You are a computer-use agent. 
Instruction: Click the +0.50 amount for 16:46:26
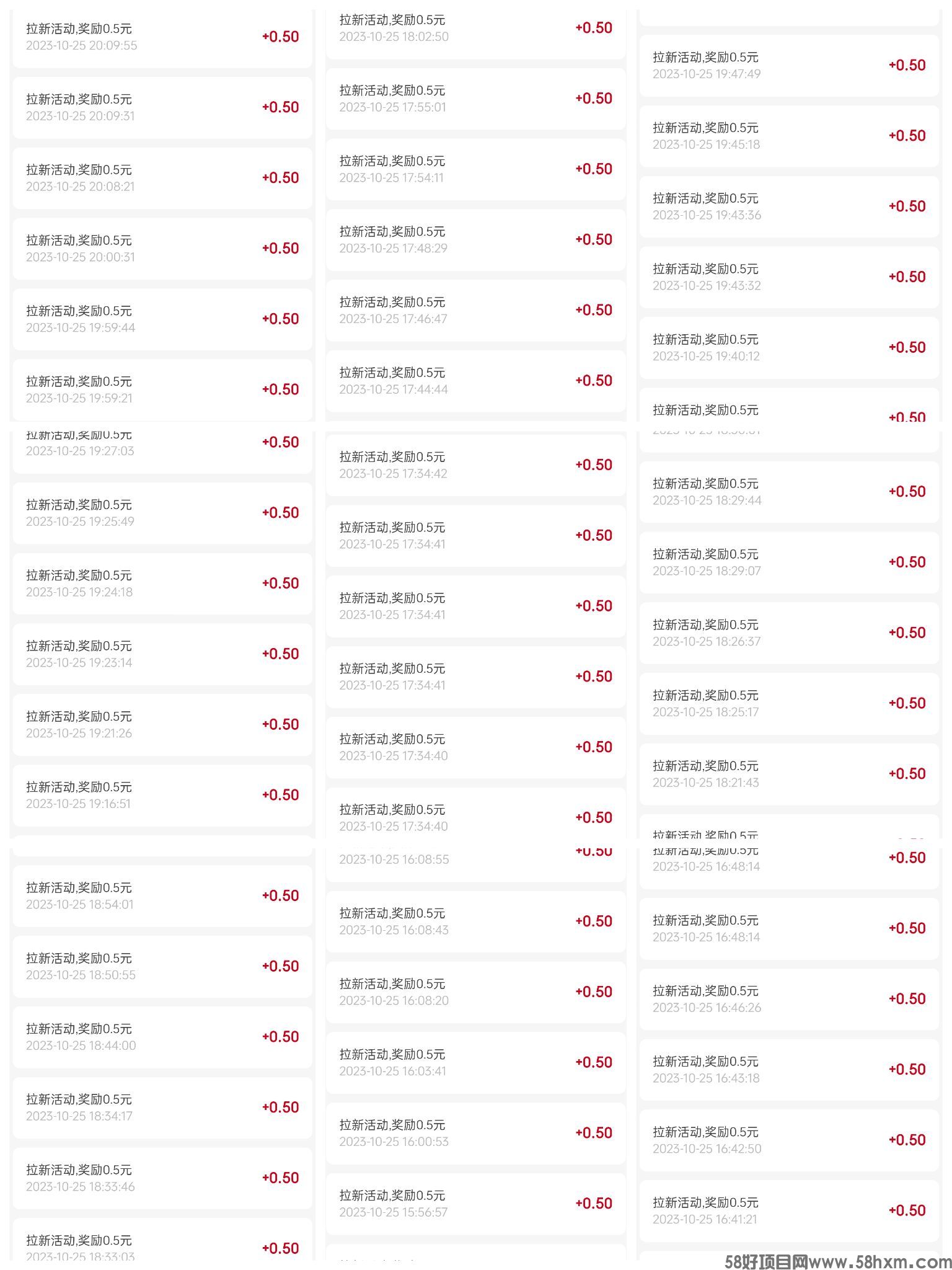pos(907,999)
